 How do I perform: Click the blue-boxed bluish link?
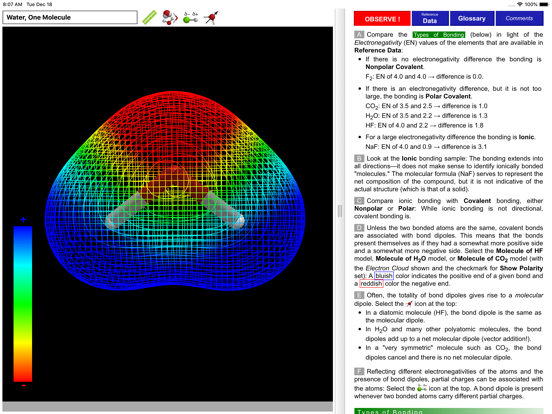point(384,276)
